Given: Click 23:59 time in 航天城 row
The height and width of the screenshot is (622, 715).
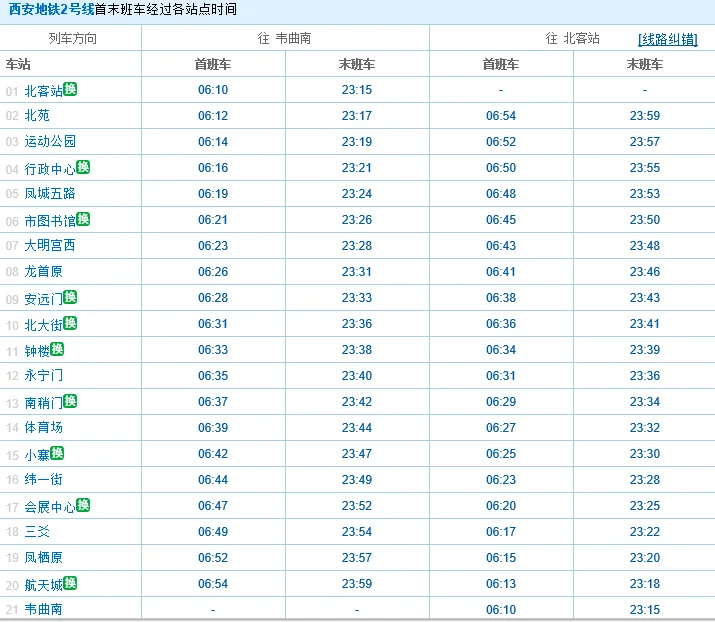Looking at the screenshot, I should 357,584.
